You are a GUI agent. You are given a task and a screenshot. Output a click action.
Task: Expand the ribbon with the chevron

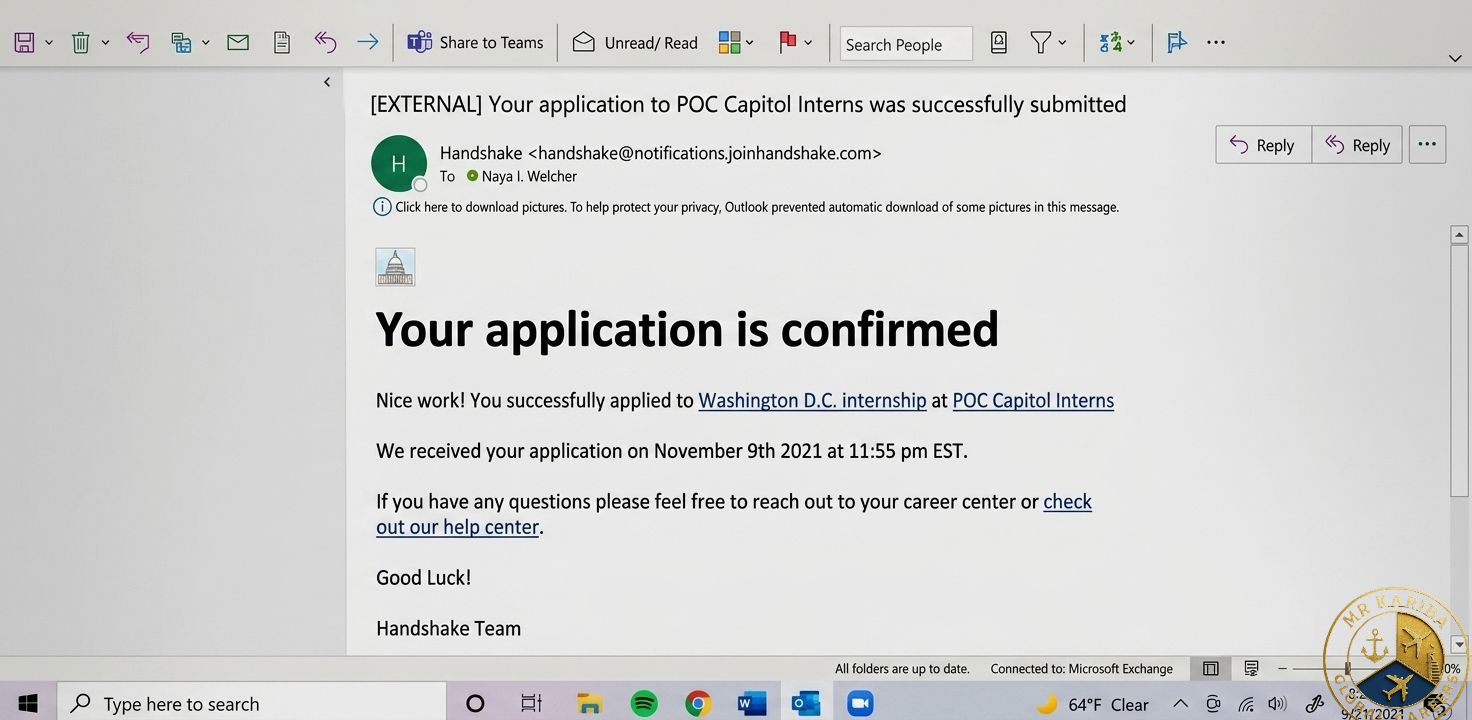click(x=1455, y=59)
